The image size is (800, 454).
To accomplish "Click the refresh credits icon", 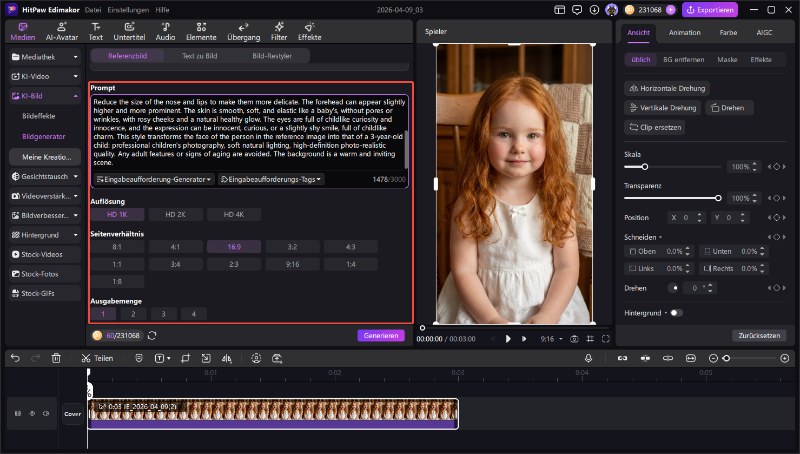I will [152, 336].
